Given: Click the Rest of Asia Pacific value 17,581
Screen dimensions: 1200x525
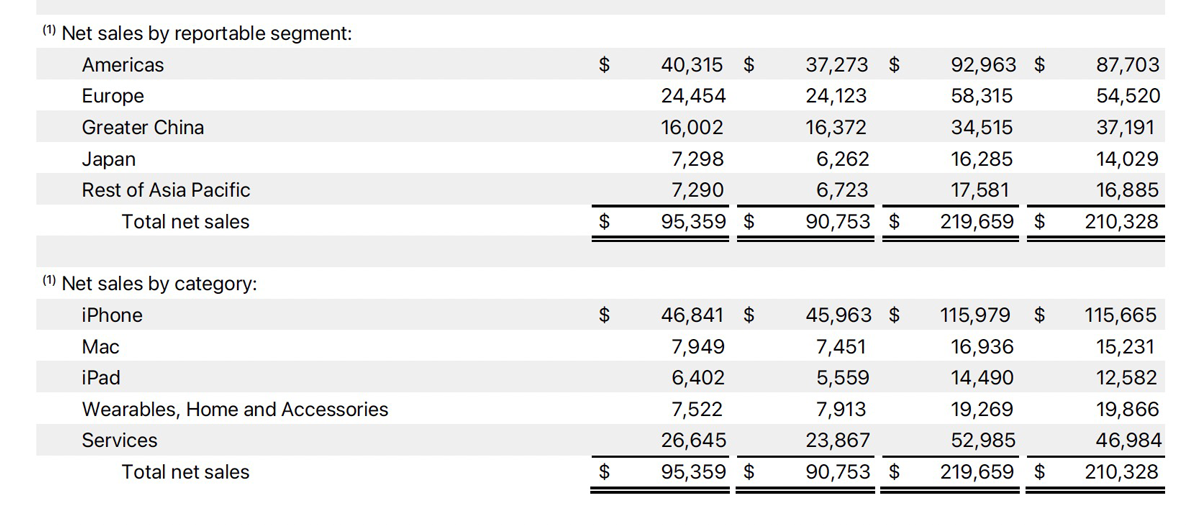Looking at the screenshot, I should (x=981, y=190).
